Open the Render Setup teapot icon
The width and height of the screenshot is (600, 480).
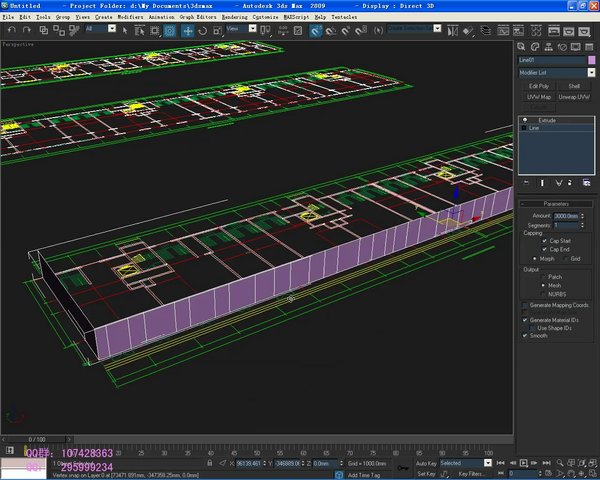553,31
